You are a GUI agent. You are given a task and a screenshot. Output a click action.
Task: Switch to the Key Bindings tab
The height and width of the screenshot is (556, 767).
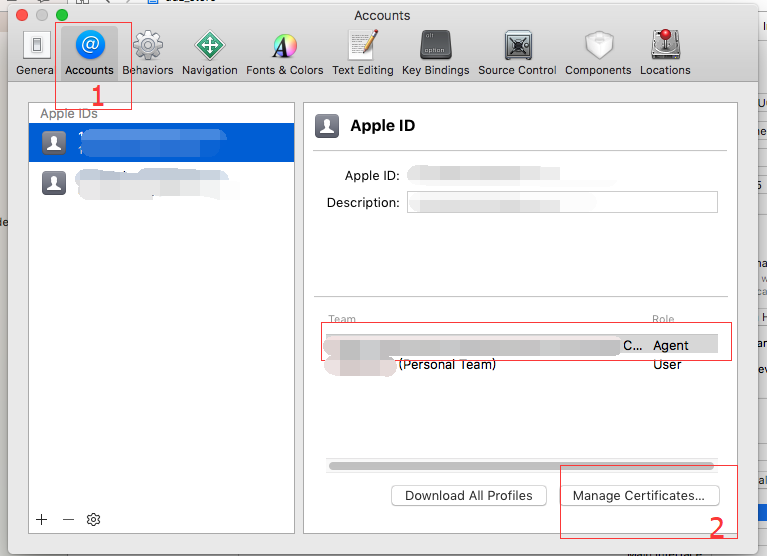coord(435,53)
